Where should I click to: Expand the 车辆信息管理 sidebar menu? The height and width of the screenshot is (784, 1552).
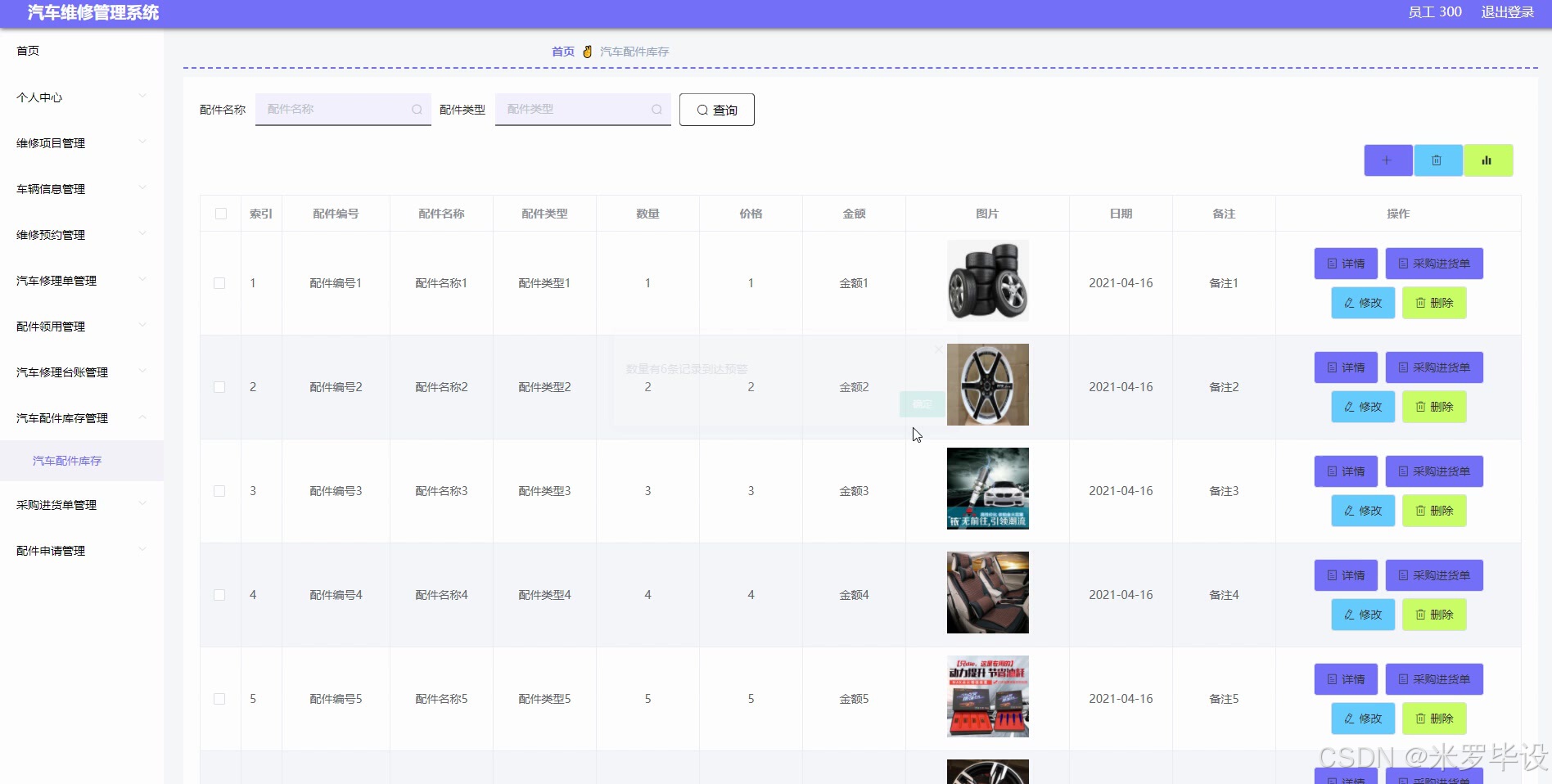pos(82,189)
